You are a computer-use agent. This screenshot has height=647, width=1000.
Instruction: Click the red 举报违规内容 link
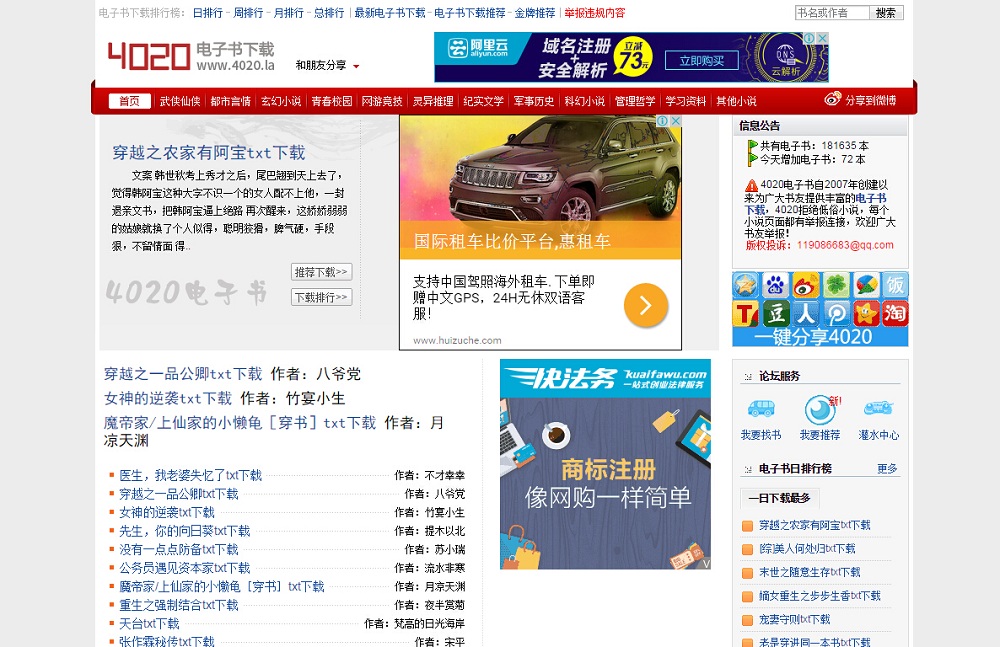595,13
